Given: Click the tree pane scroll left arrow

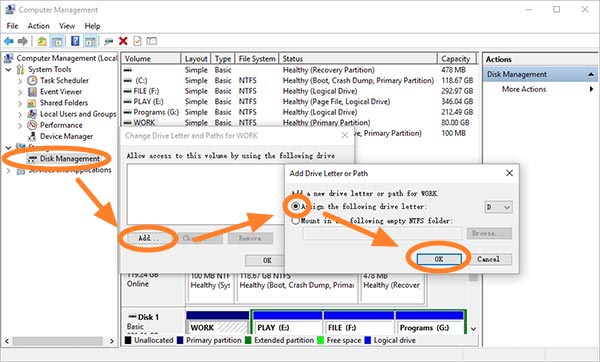Looking at the screenshot, I should pyautogui.click(x=7, y=341).
